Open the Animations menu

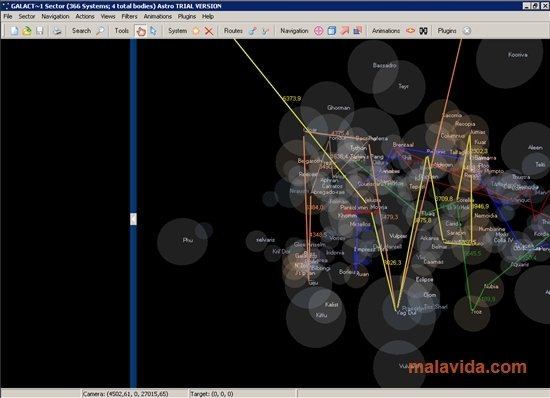point(157,16)
